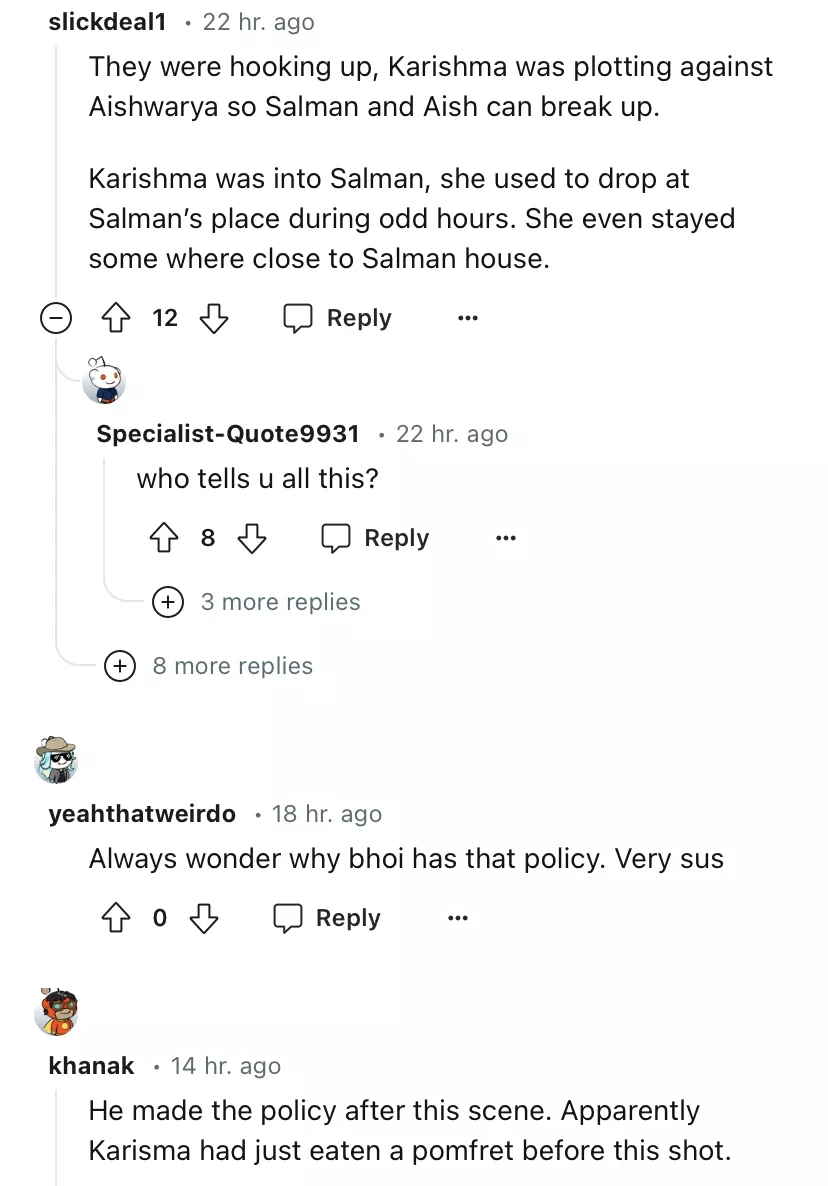Open more options on yeahthatweirdo's comment
828x1186 pixels.
tap(457, 919)
